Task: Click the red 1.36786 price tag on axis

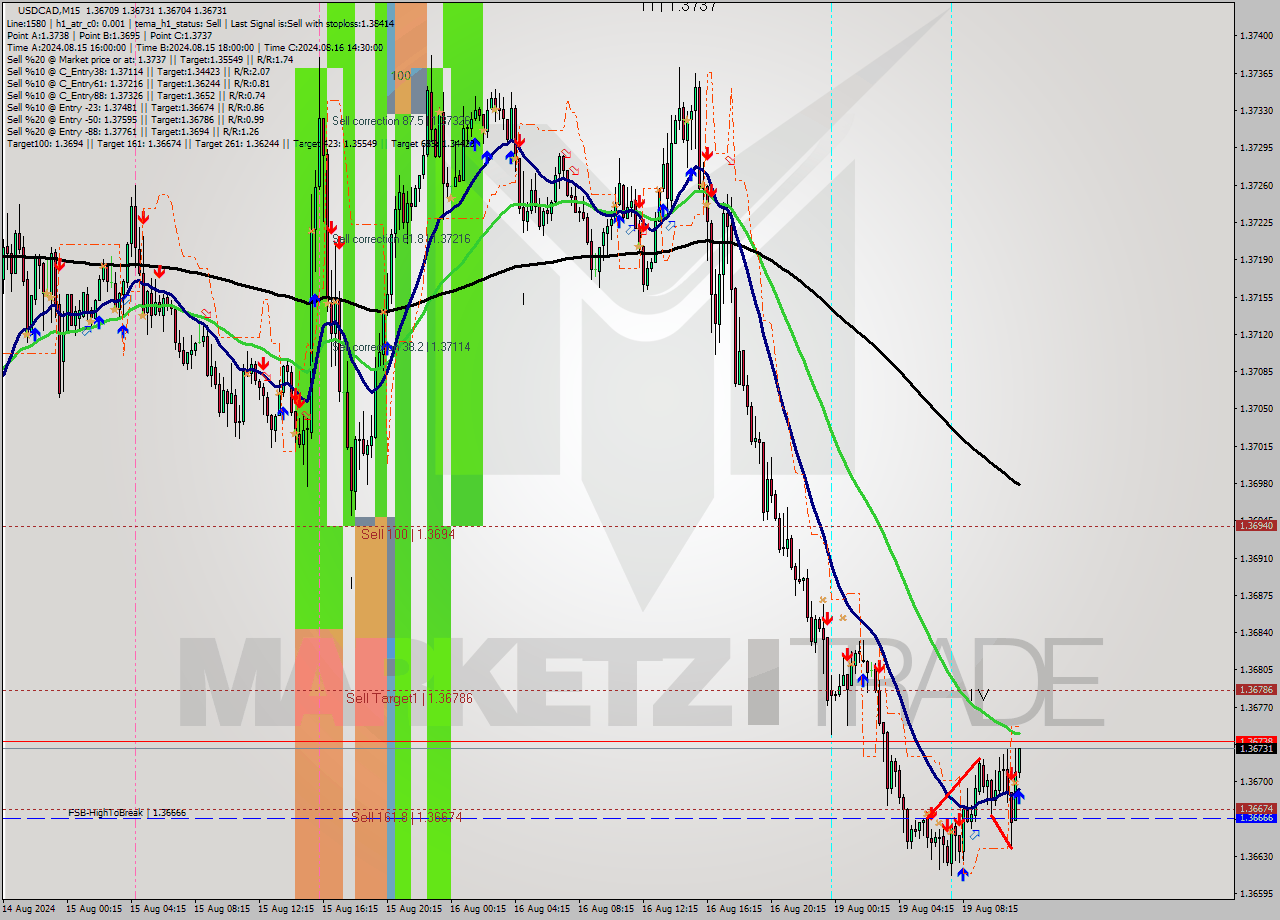Action: pos(1255,690)
